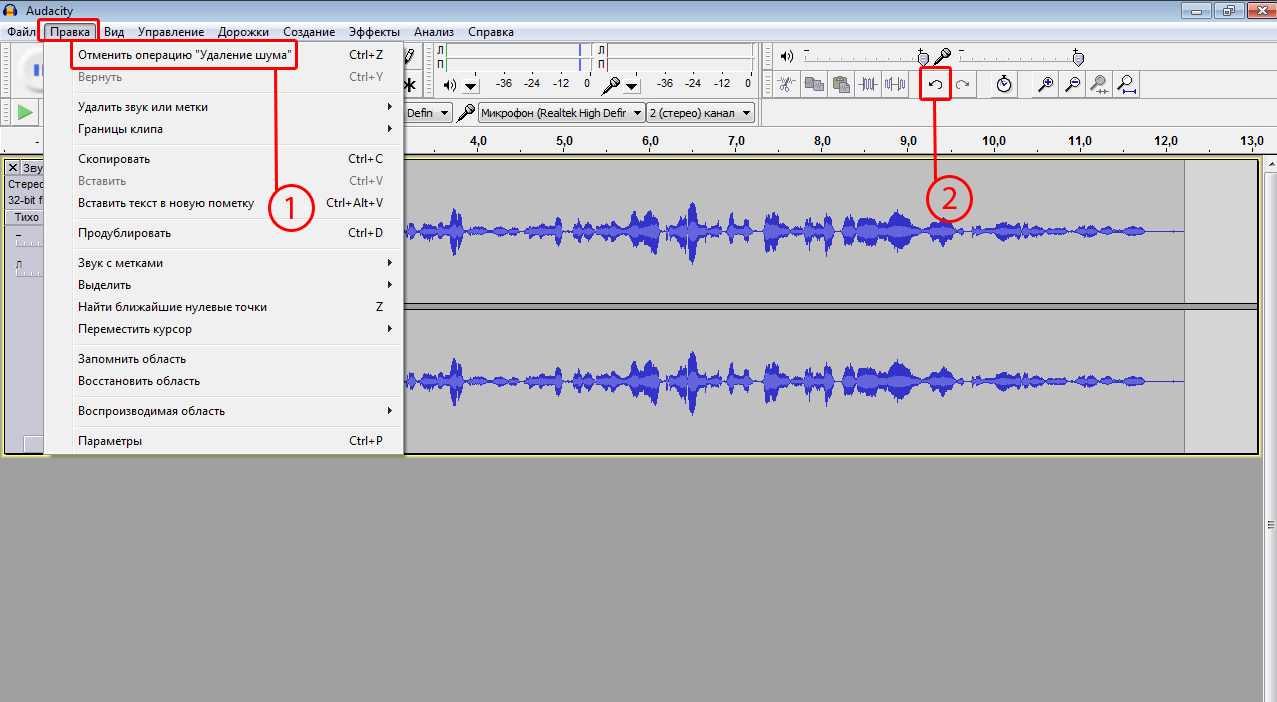Click the Fit Project zoom icon

[1126, 85]
